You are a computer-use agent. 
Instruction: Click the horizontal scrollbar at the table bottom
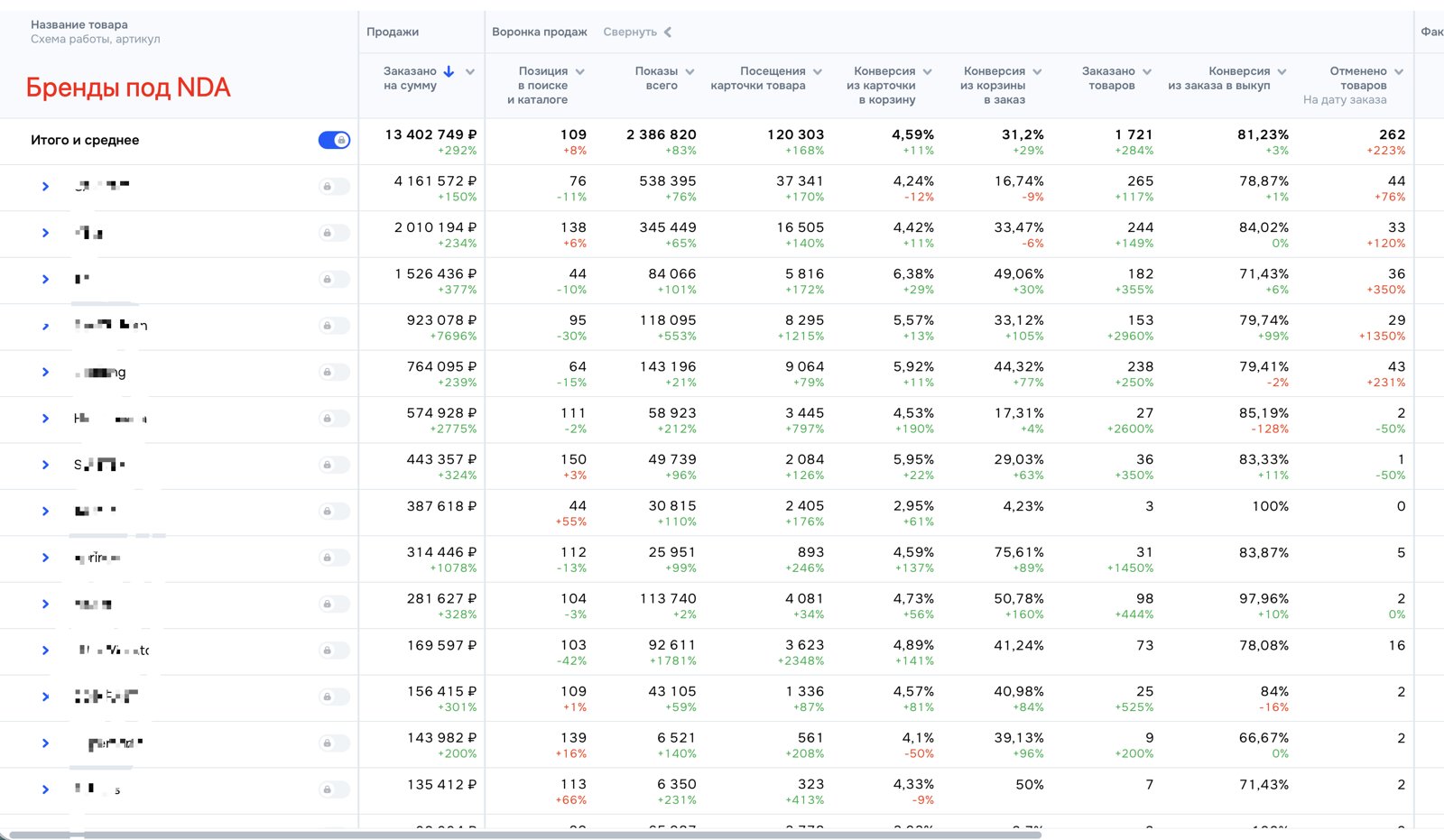coord(523,835)
